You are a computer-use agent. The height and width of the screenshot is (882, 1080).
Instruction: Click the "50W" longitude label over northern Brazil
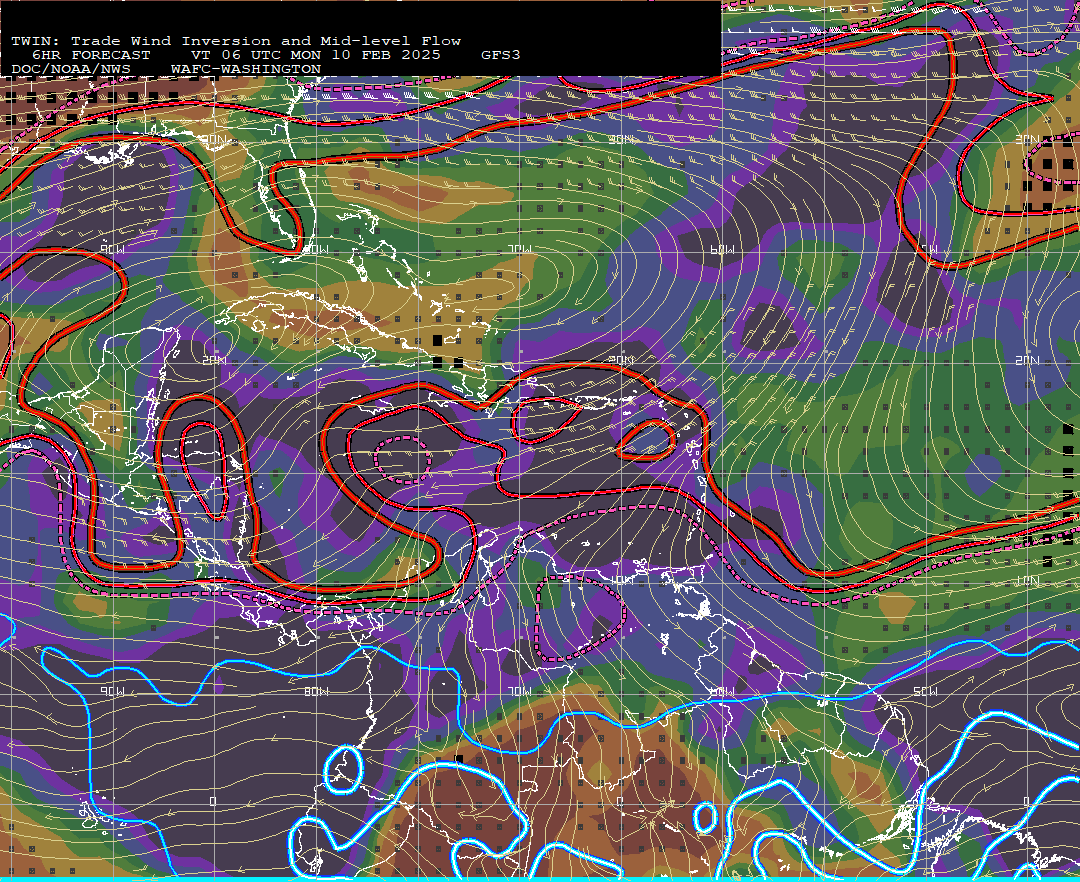926,691
